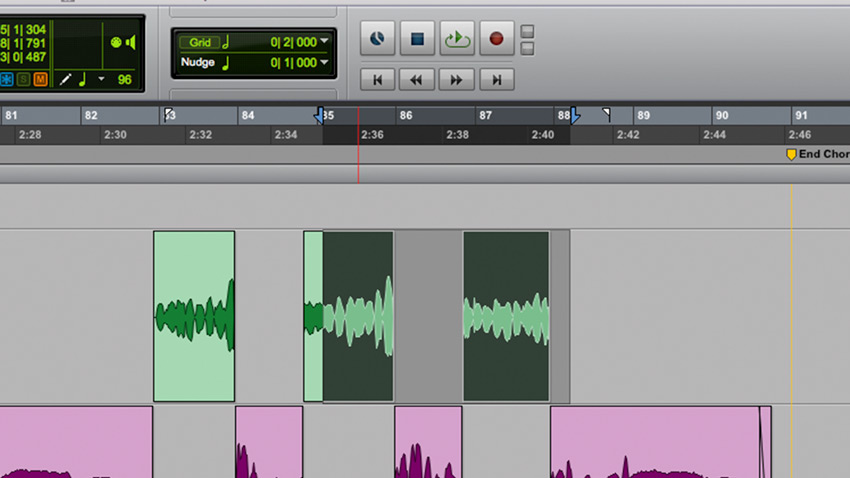
Task: Select the dark highlighted clip at bar 87
Action: [506, 316]
